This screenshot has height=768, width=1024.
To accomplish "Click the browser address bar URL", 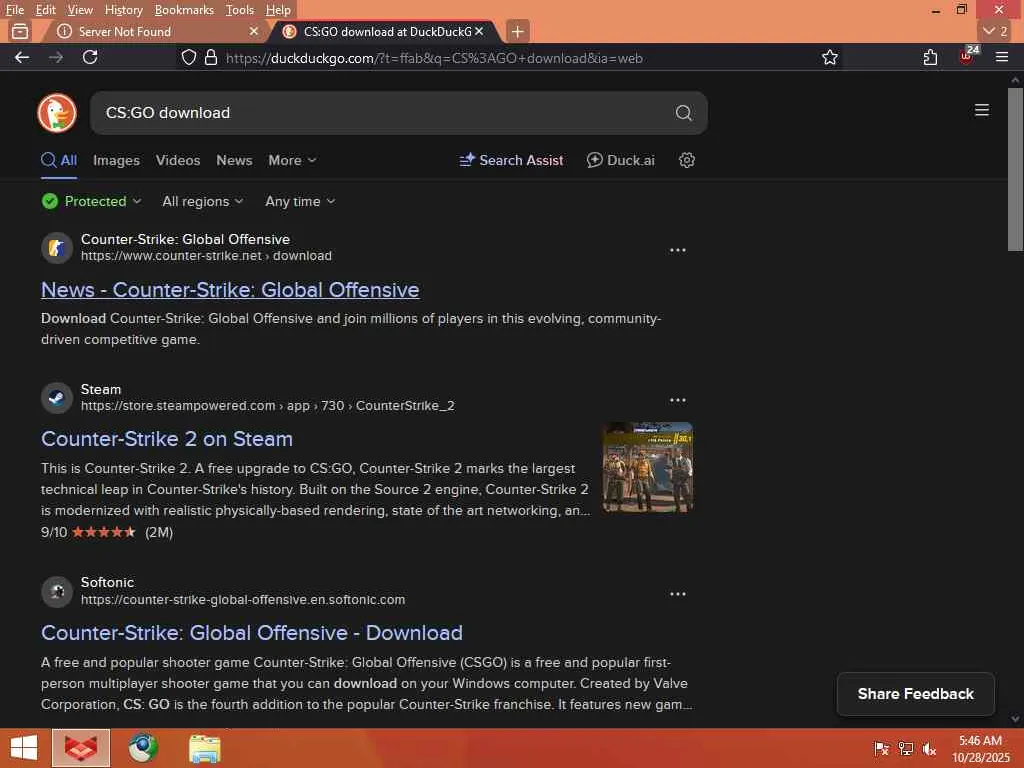I will coord(434,58).
